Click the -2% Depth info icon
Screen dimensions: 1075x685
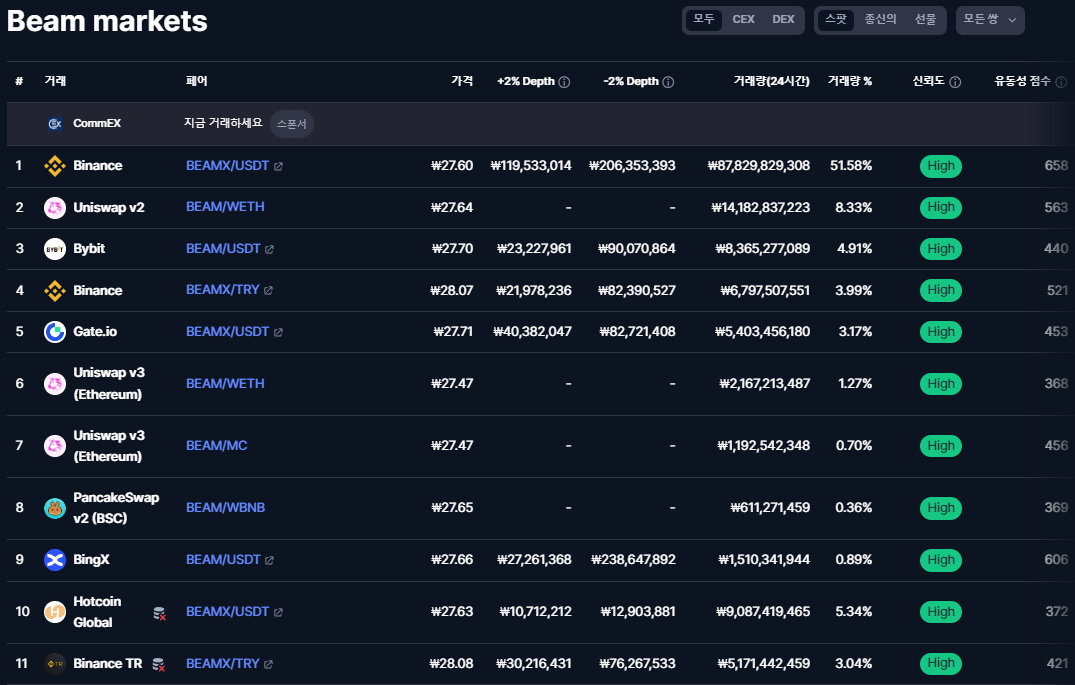coord(668,82)
